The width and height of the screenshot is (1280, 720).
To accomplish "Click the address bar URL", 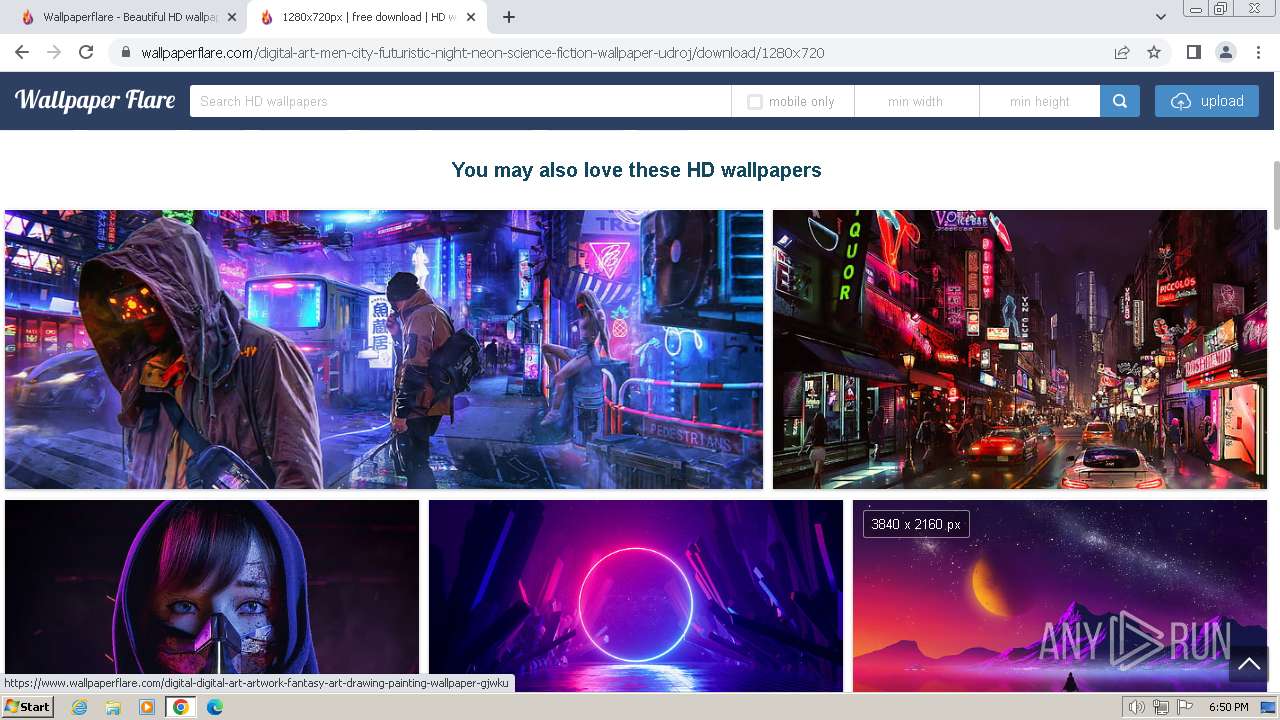I will pos(483,53).
